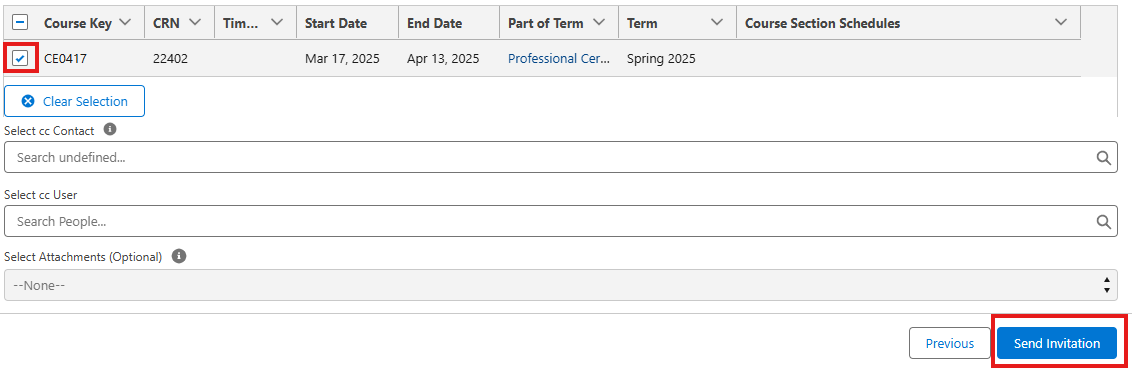
Task: Click Start Date column header
Action: (x=336, y=23)
